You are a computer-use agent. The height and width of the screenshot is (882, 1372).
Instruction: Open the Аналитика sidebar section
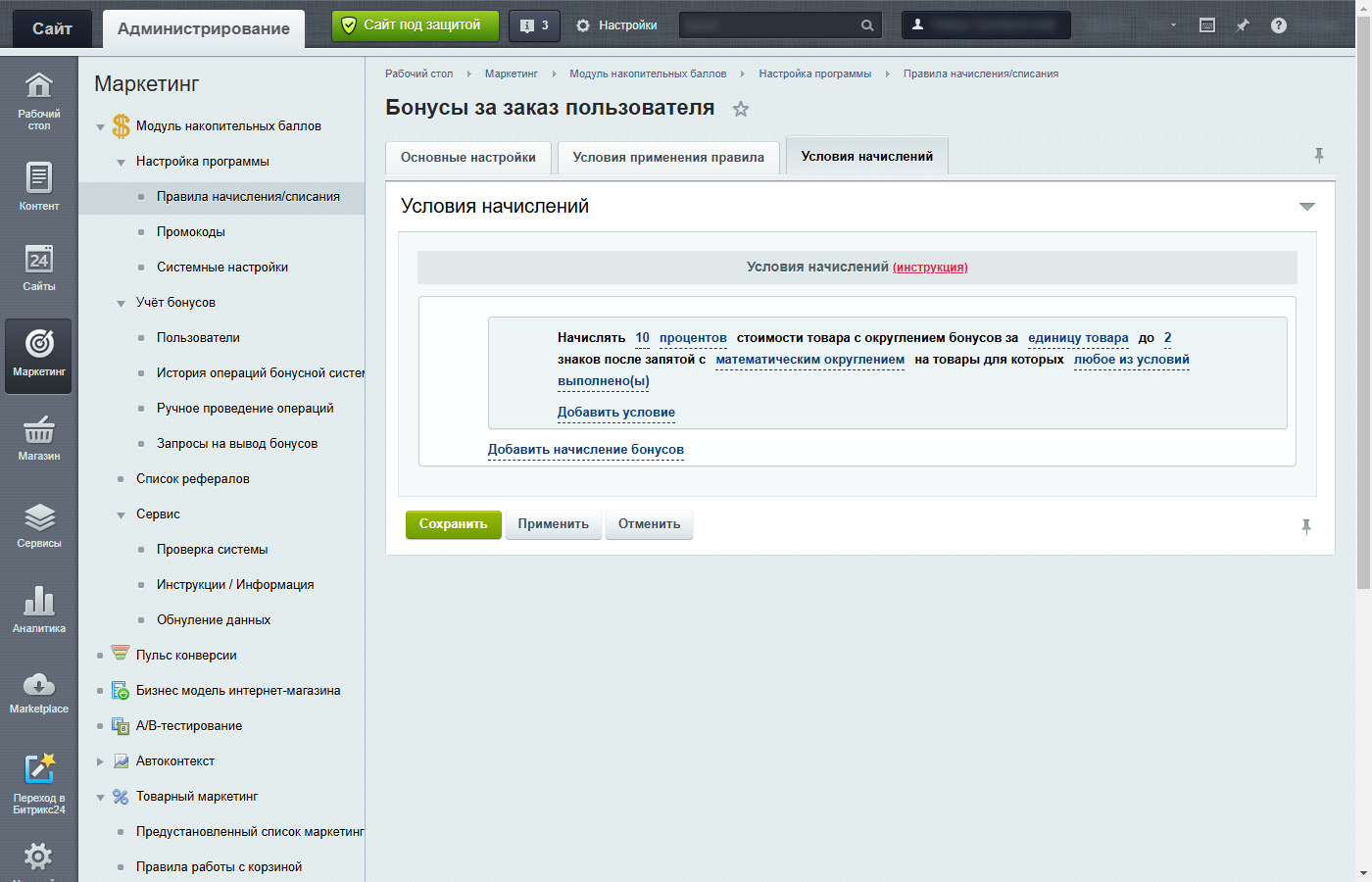point(38,610)
